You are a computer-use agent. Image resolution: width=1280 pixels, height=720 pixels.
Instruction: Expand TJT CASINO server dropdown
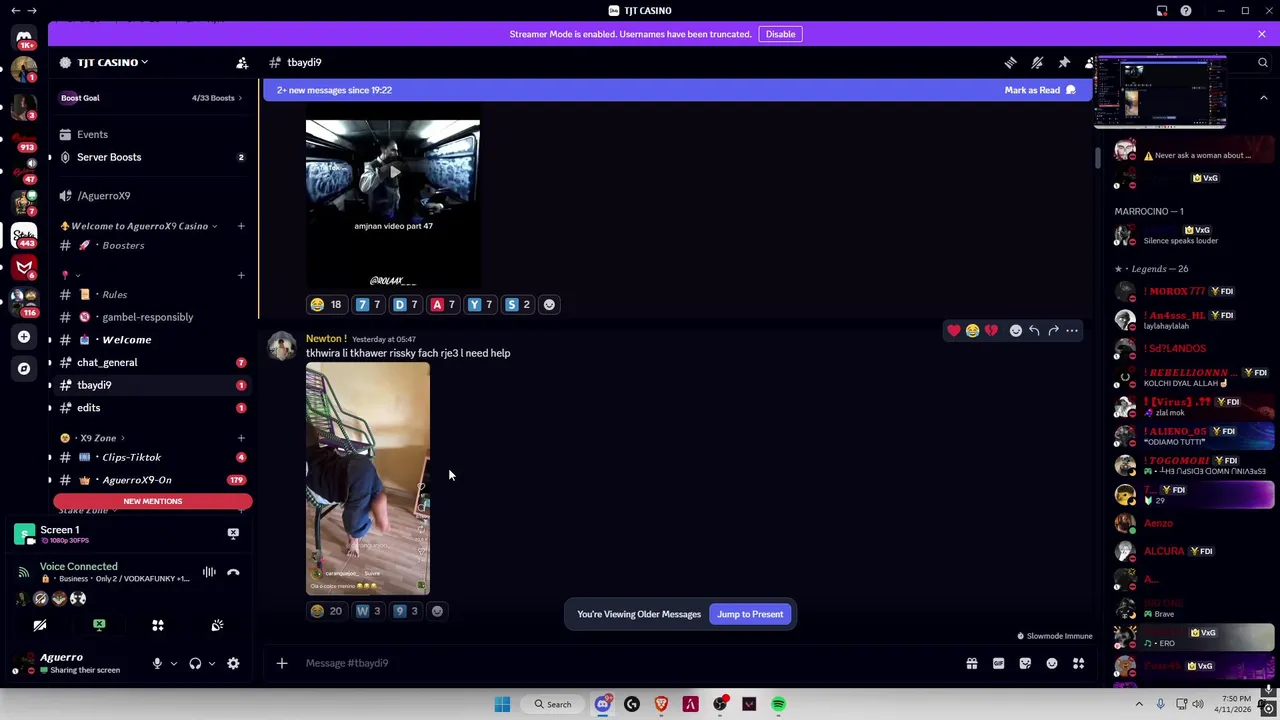pyautogui.click(x=144, y=62)
